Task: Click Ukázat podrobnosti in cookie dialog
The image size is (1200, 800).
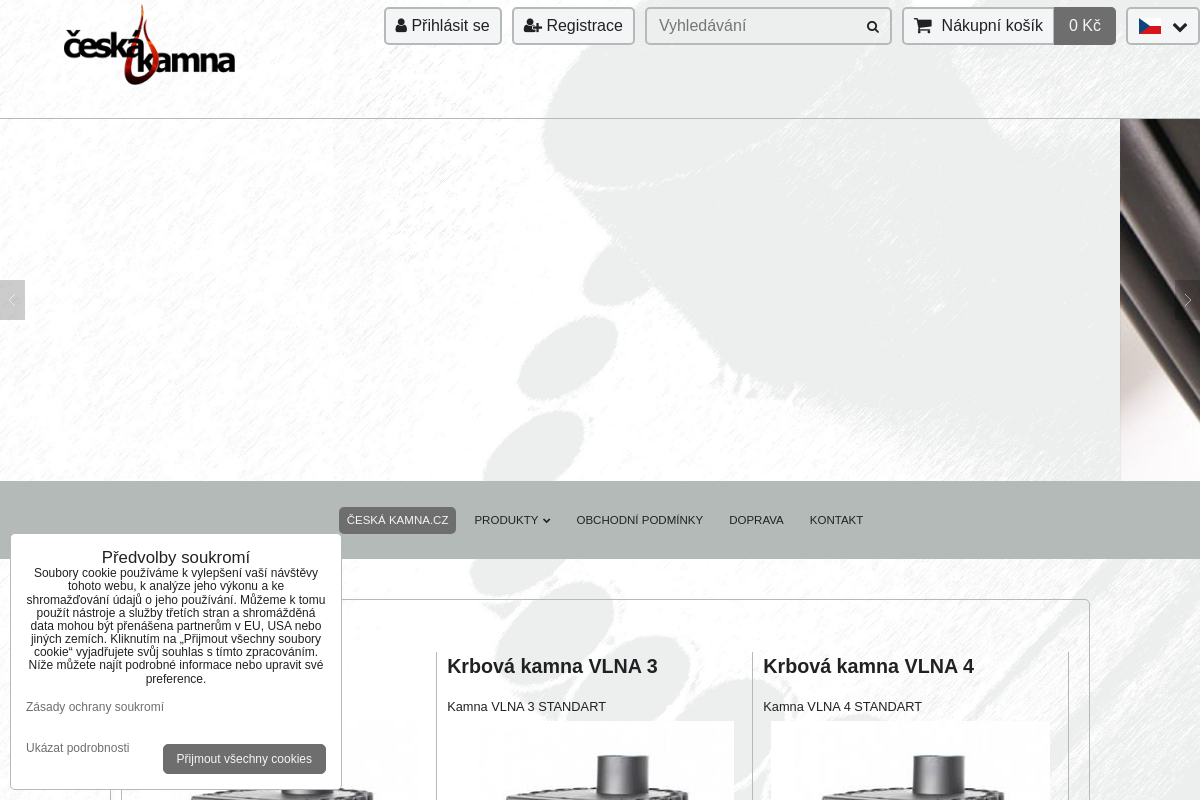Action: 78,748
